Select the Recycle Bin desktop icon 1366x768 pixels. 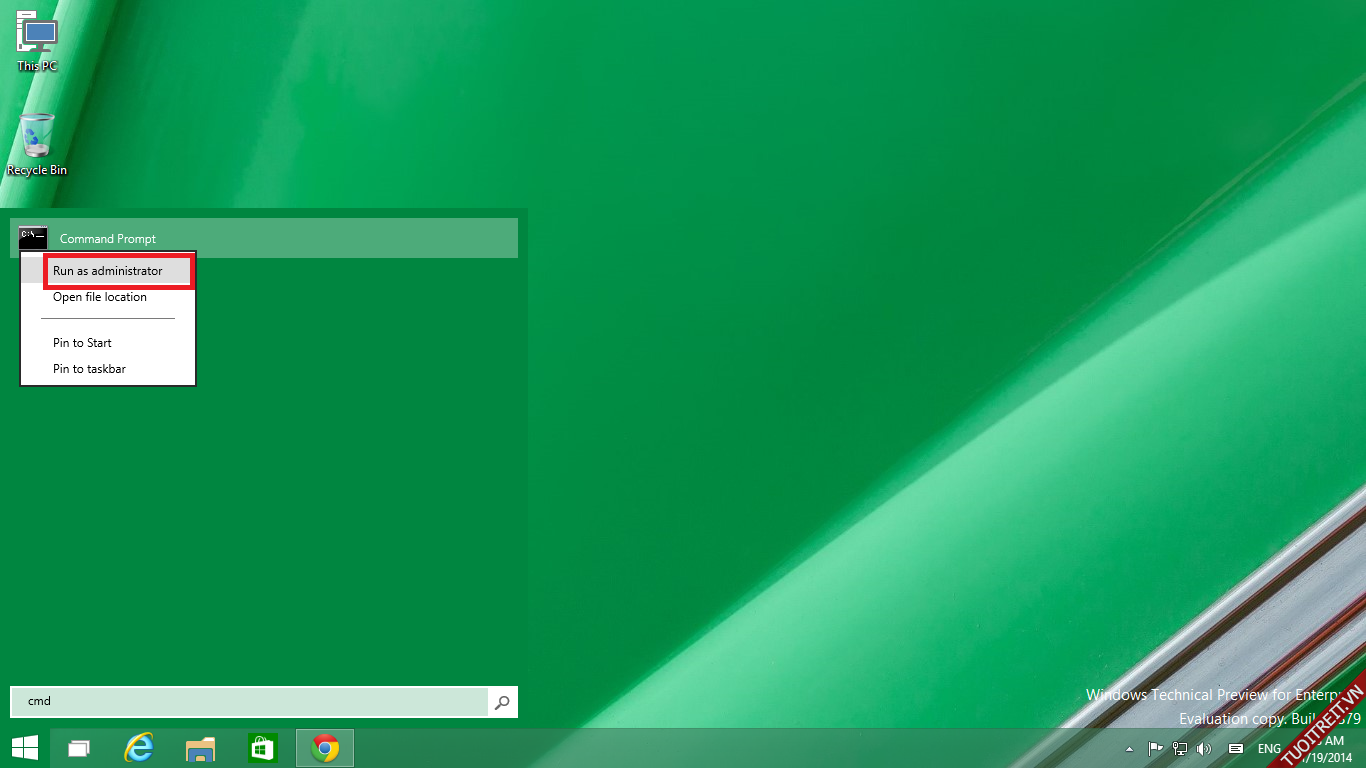pyautogui.click(x=37, y=144)
